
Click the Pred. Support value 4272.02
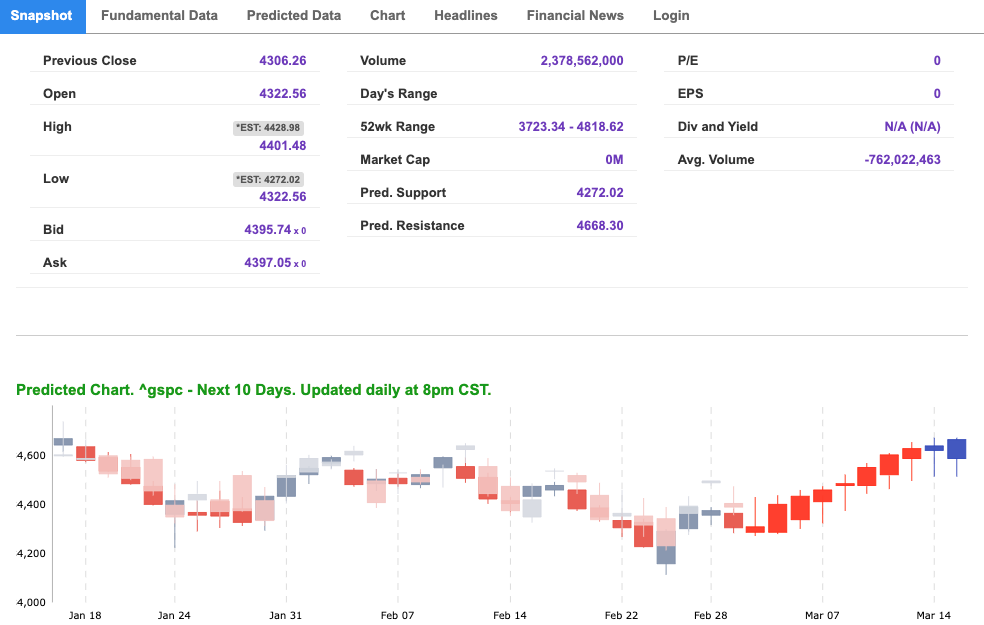(x=600, y=193)
